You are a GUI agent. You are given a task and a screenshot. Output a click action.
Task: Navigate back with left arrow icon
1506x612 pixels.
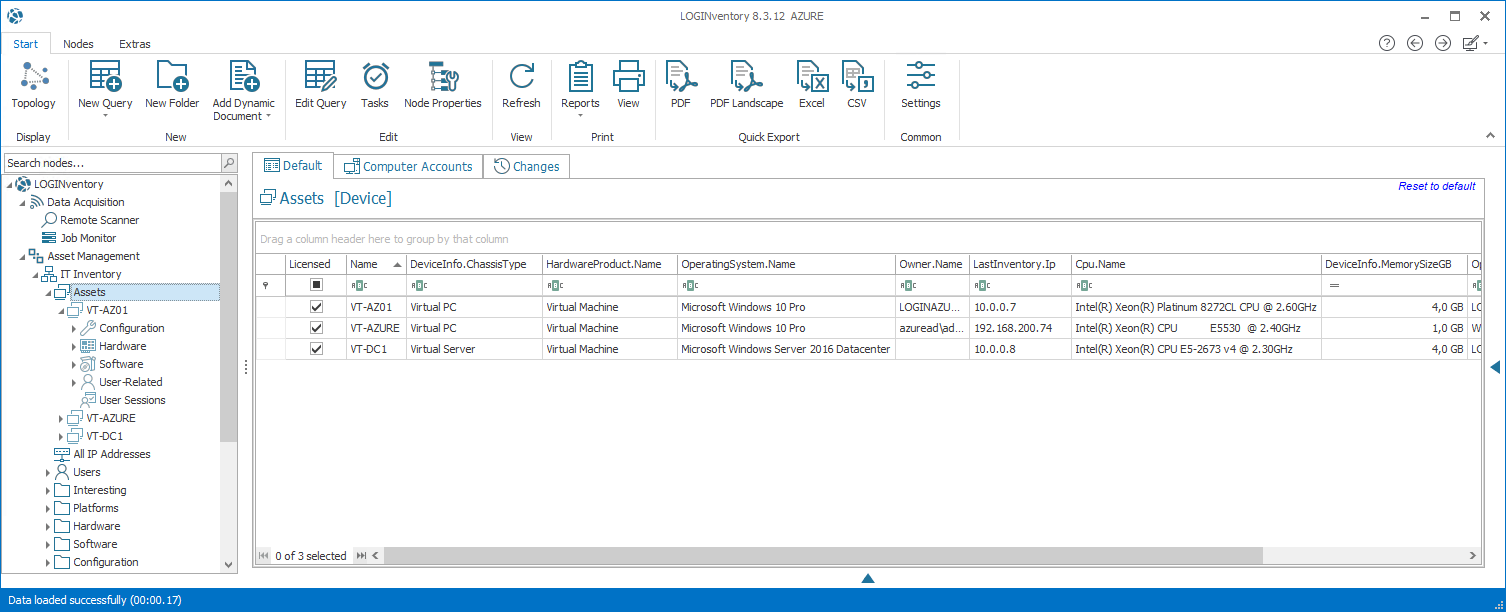click(x=1415, y=43)
